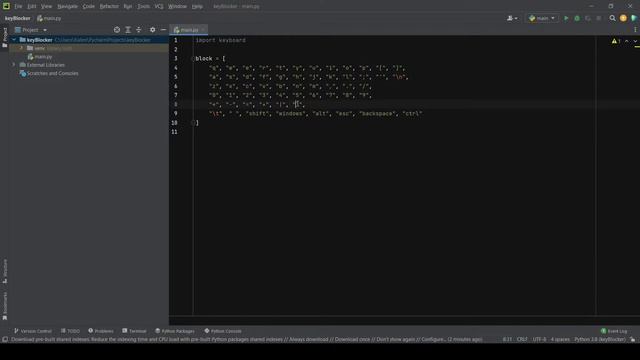Click the keyBlocker breadcrumb in navigation bar
This screenshot has width=640, height=360.
(x=18, y=18)
